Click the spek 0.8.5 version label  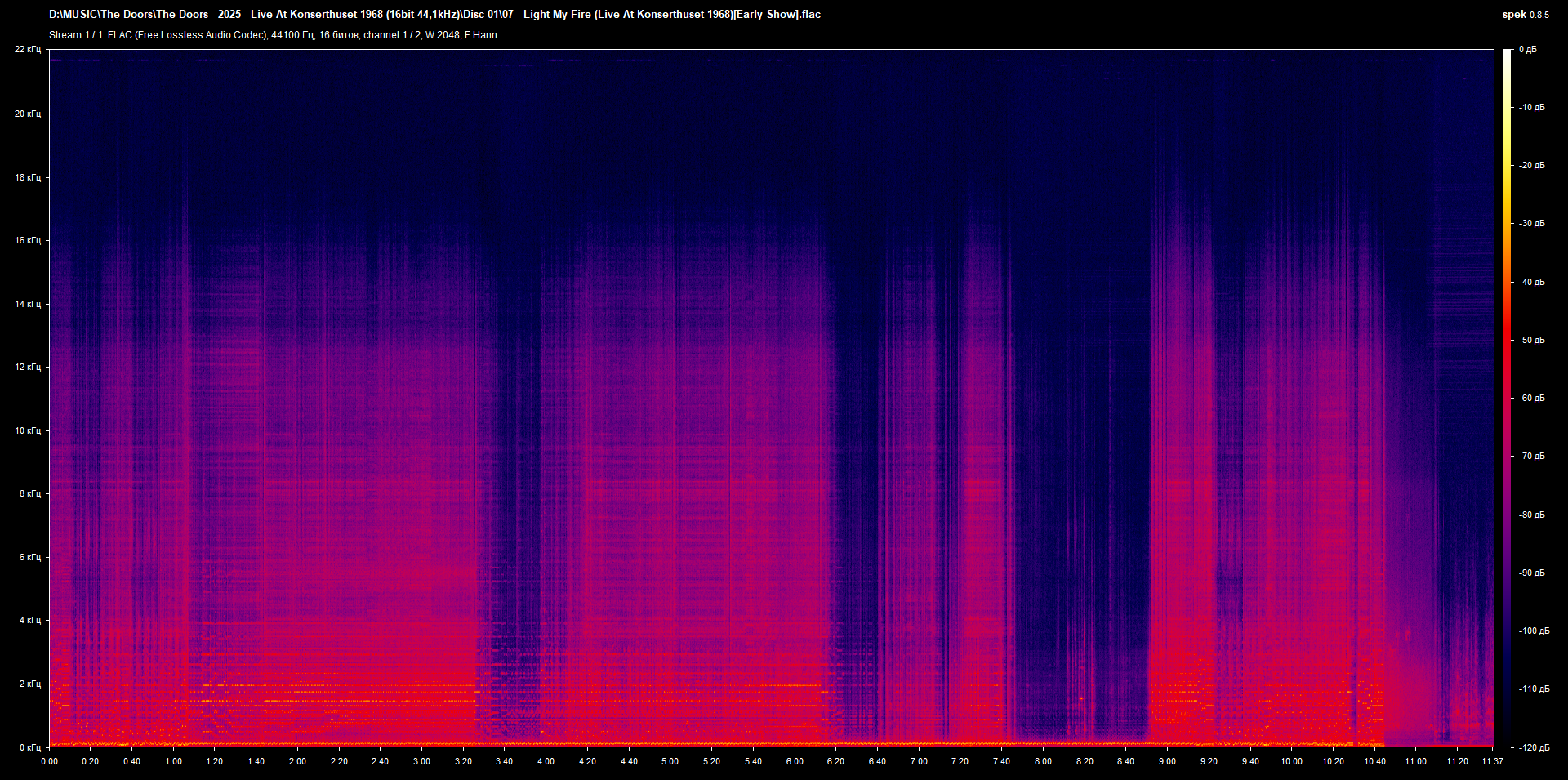tap(1525, 15)
